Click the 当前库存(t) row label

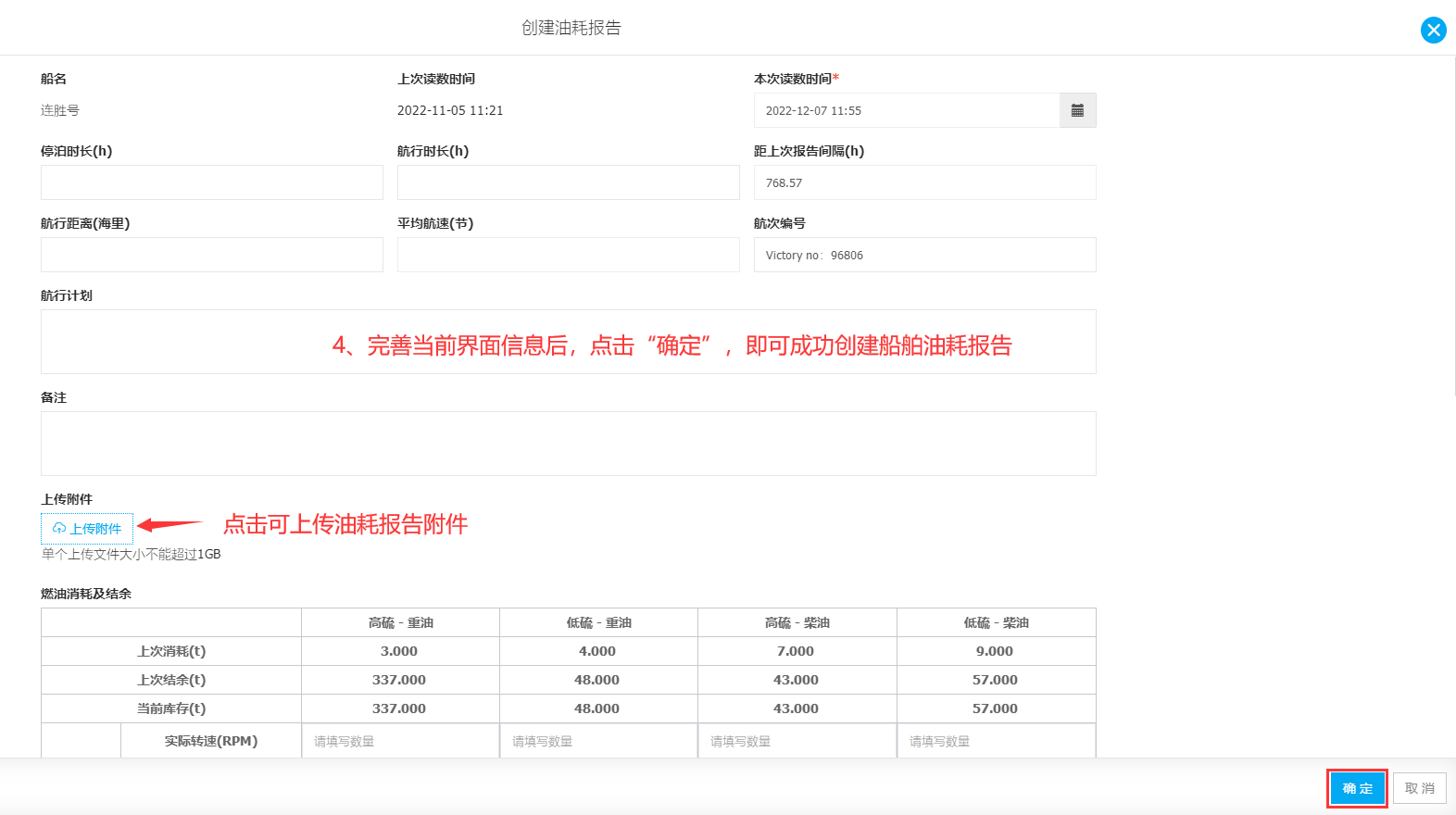pyautogui.click(x=171, y=708)
